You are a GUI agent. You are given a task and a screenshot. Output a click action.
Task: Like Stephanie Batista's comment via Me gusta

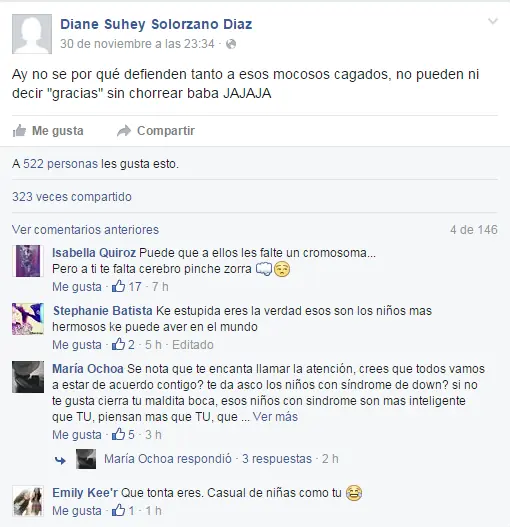pos(77,345)
